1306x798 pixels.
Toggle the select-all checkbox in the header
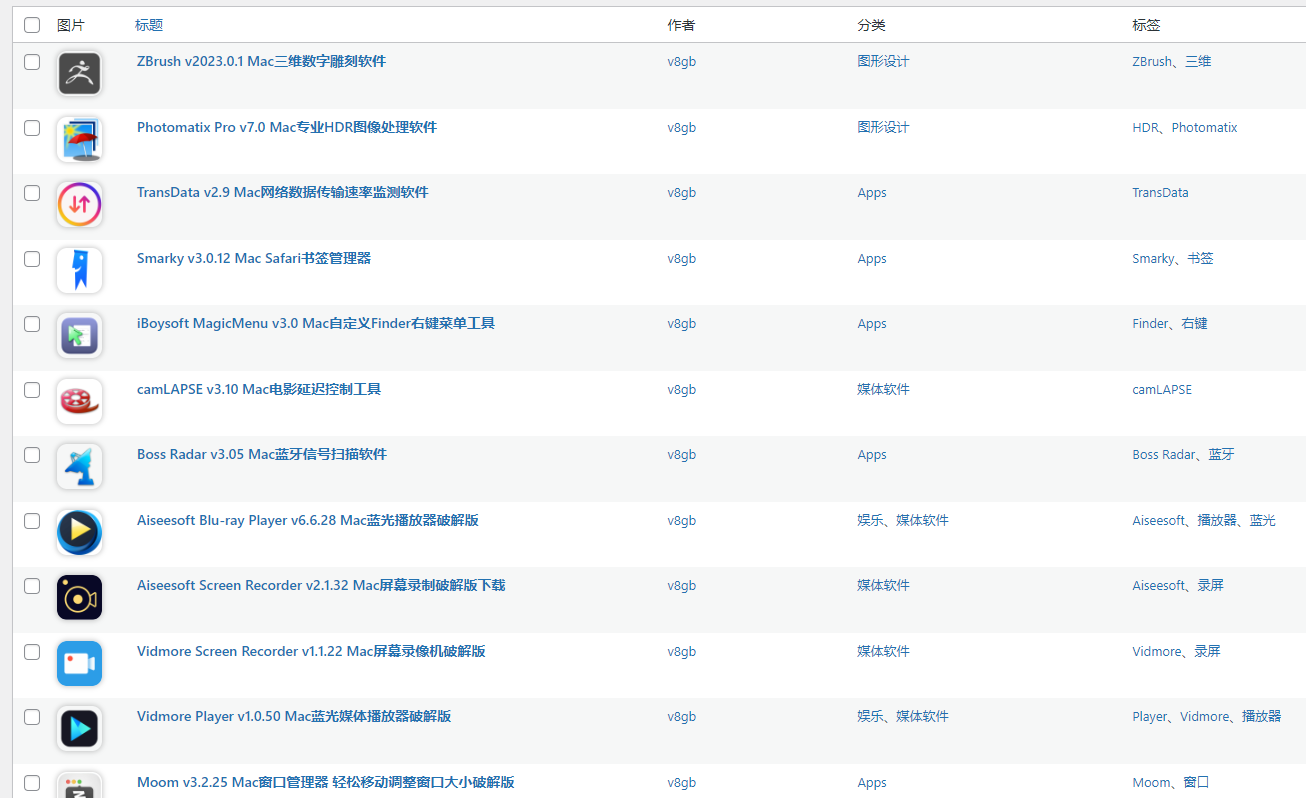pyautogui.click(x=31, y=24)
